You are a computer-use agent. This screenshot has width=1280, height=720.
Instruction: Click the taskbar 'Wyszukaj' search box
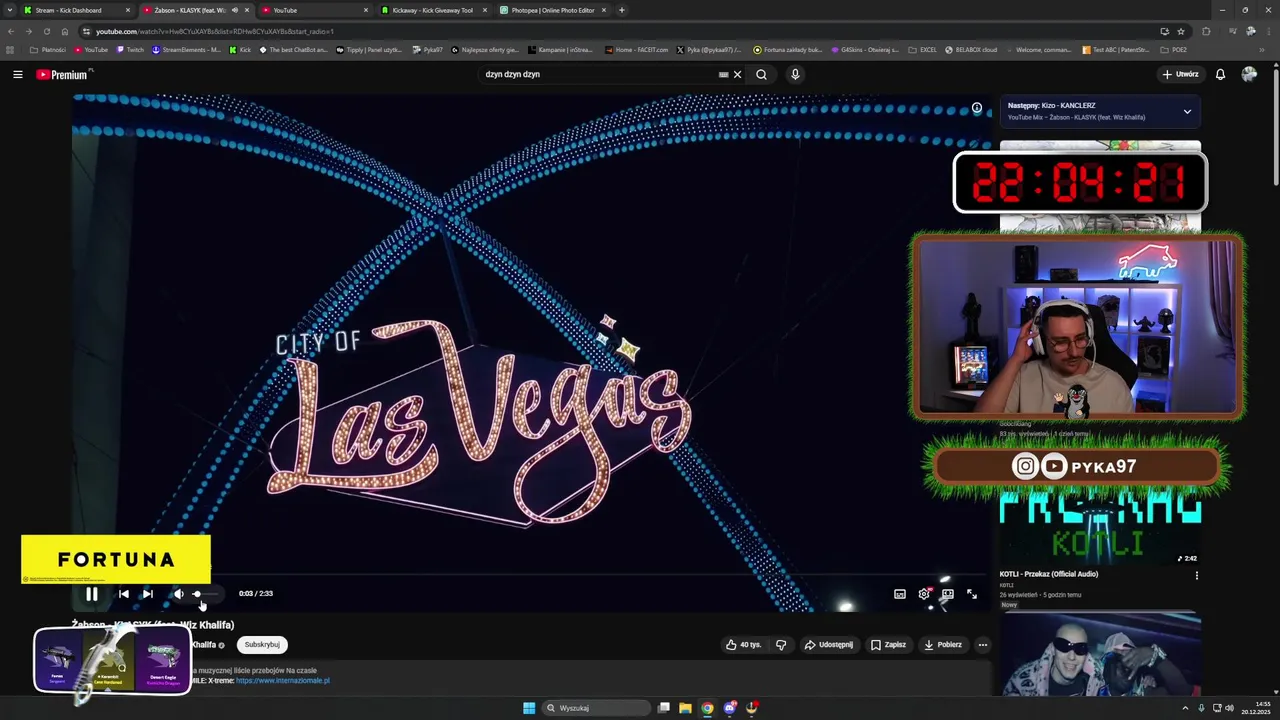[x=597, y=708]
